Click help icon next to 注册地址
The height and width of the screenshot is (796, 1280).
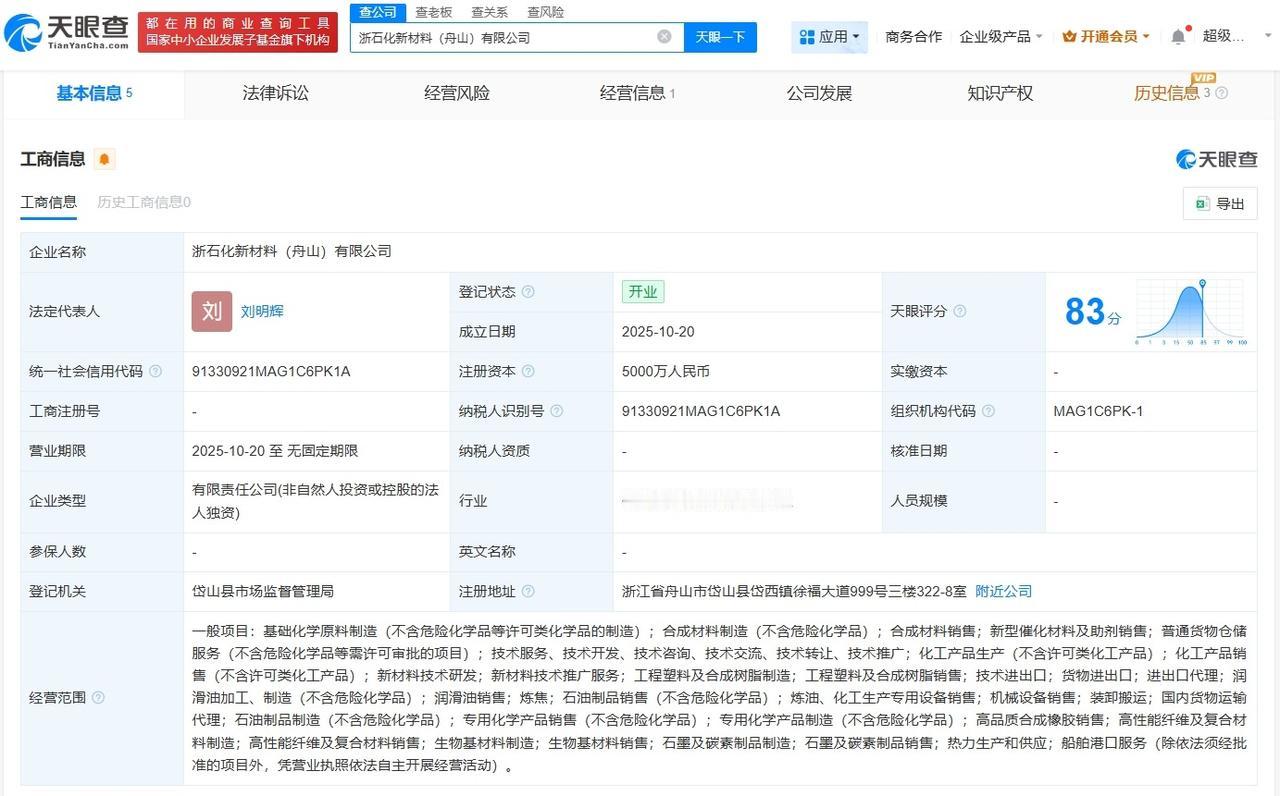click(528, 591)
